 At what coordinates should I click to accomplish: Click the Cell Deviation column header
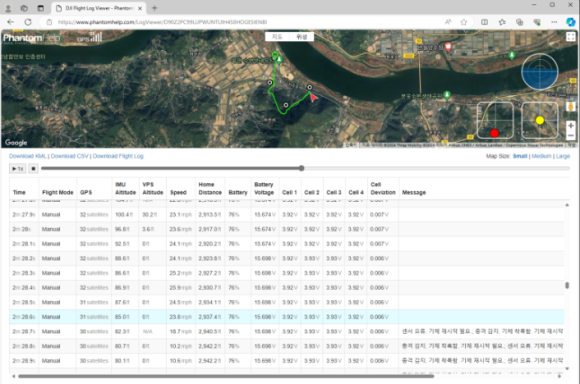coord(383,188)
